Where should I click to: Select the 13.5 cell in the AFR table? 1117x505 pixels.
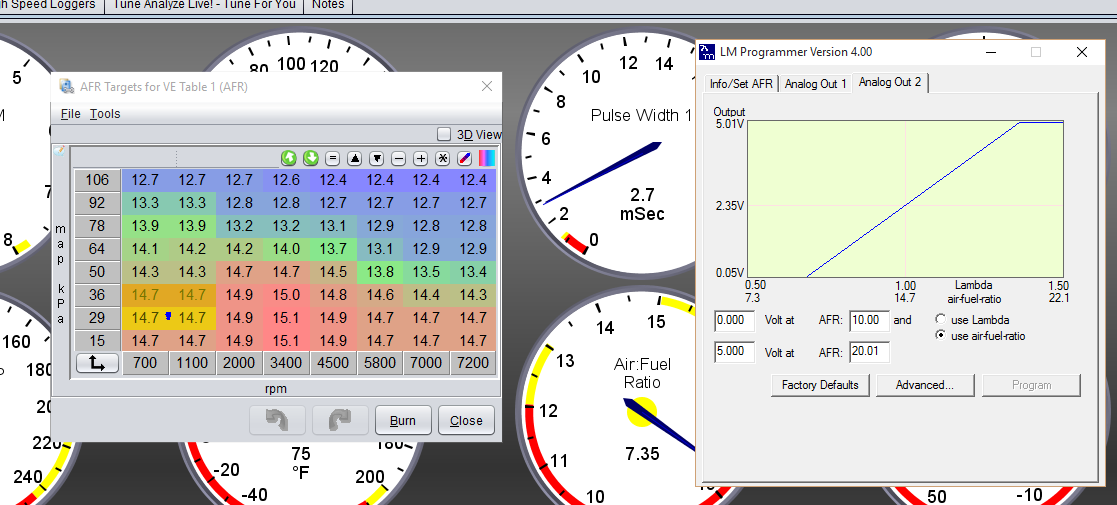click(x=426, y=271)
